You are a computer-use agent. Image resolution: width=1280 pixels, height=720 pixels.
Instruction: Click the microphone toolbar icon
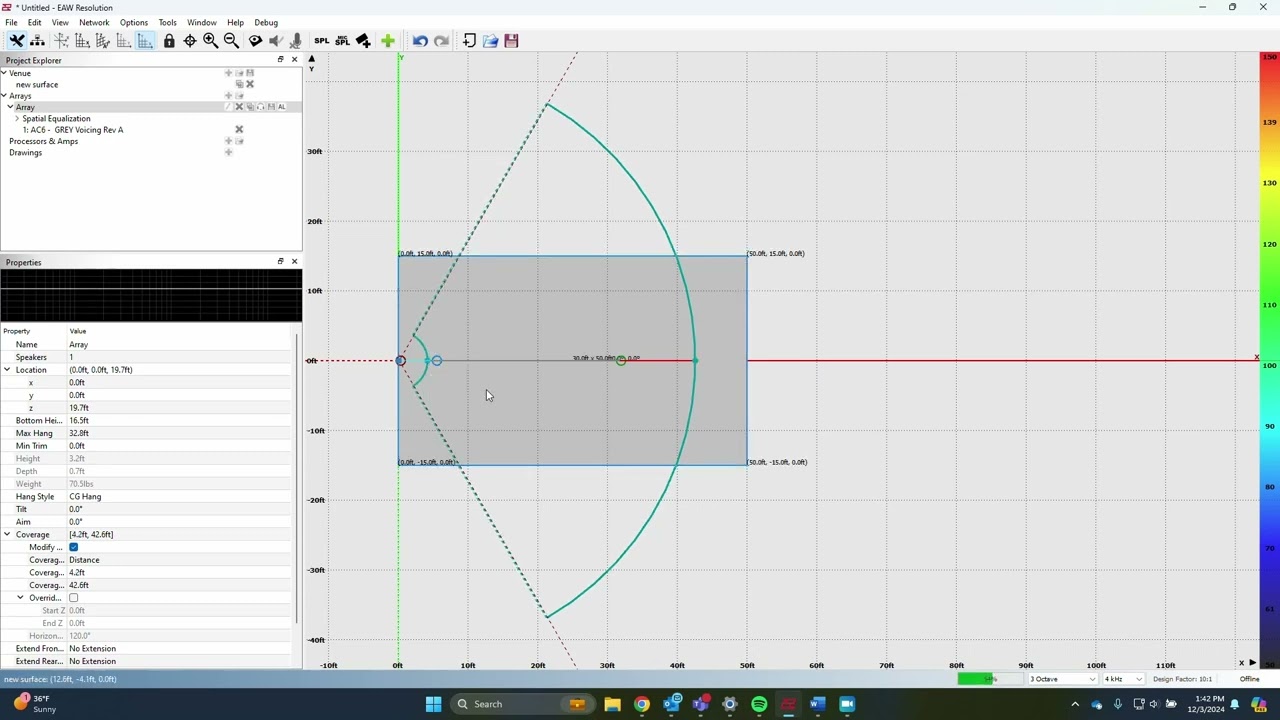click(296, 41)
